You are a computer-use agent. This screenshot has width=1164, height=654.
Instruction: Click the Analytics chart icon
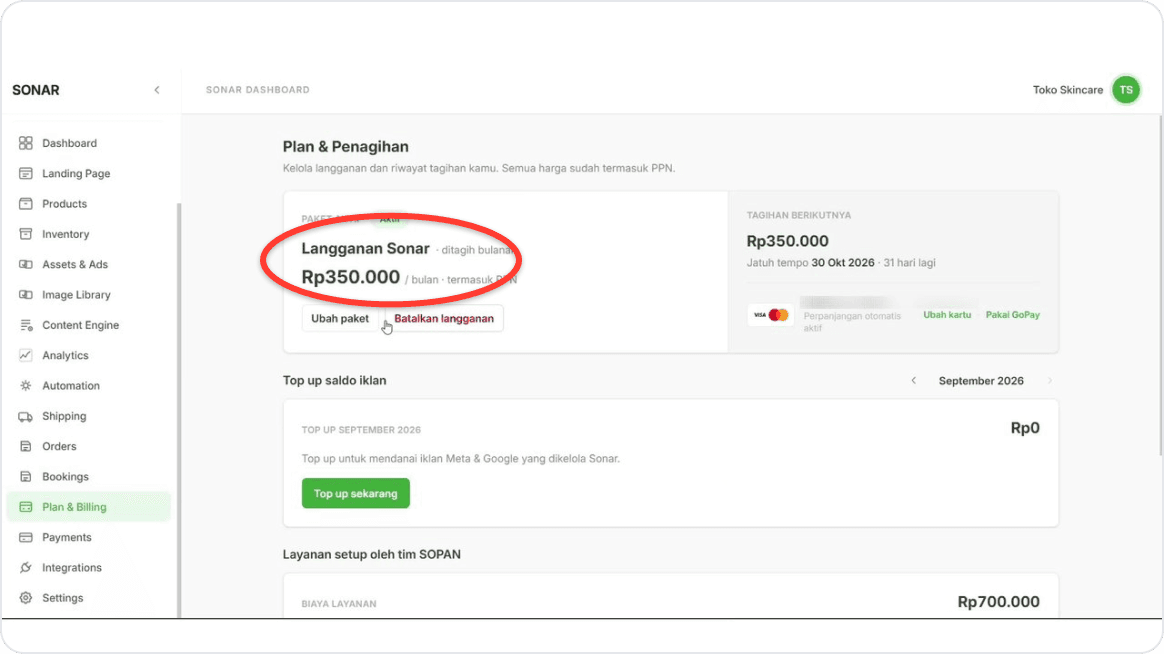pyautogui.click(x=26, y=356)
